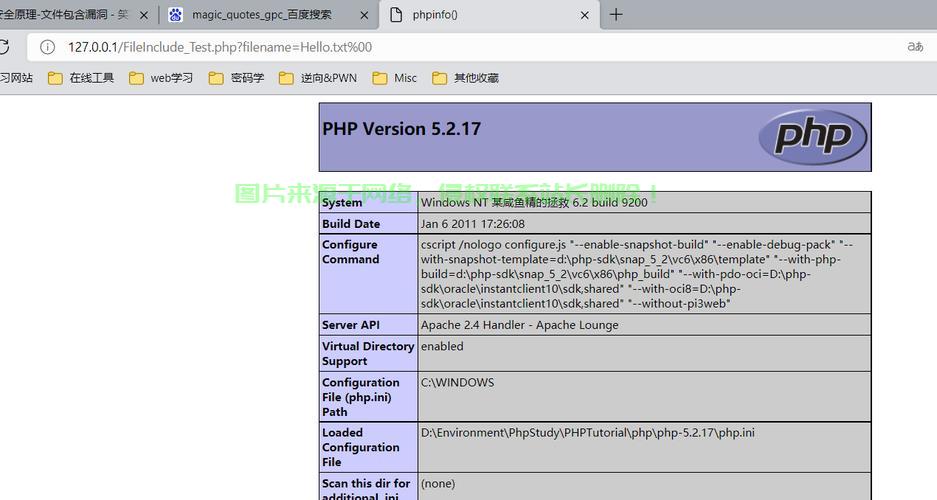Screen dimensions: 937x500
Task: Switch to the magic_quotes_gpc Baidu search tab
Action: 268,15
